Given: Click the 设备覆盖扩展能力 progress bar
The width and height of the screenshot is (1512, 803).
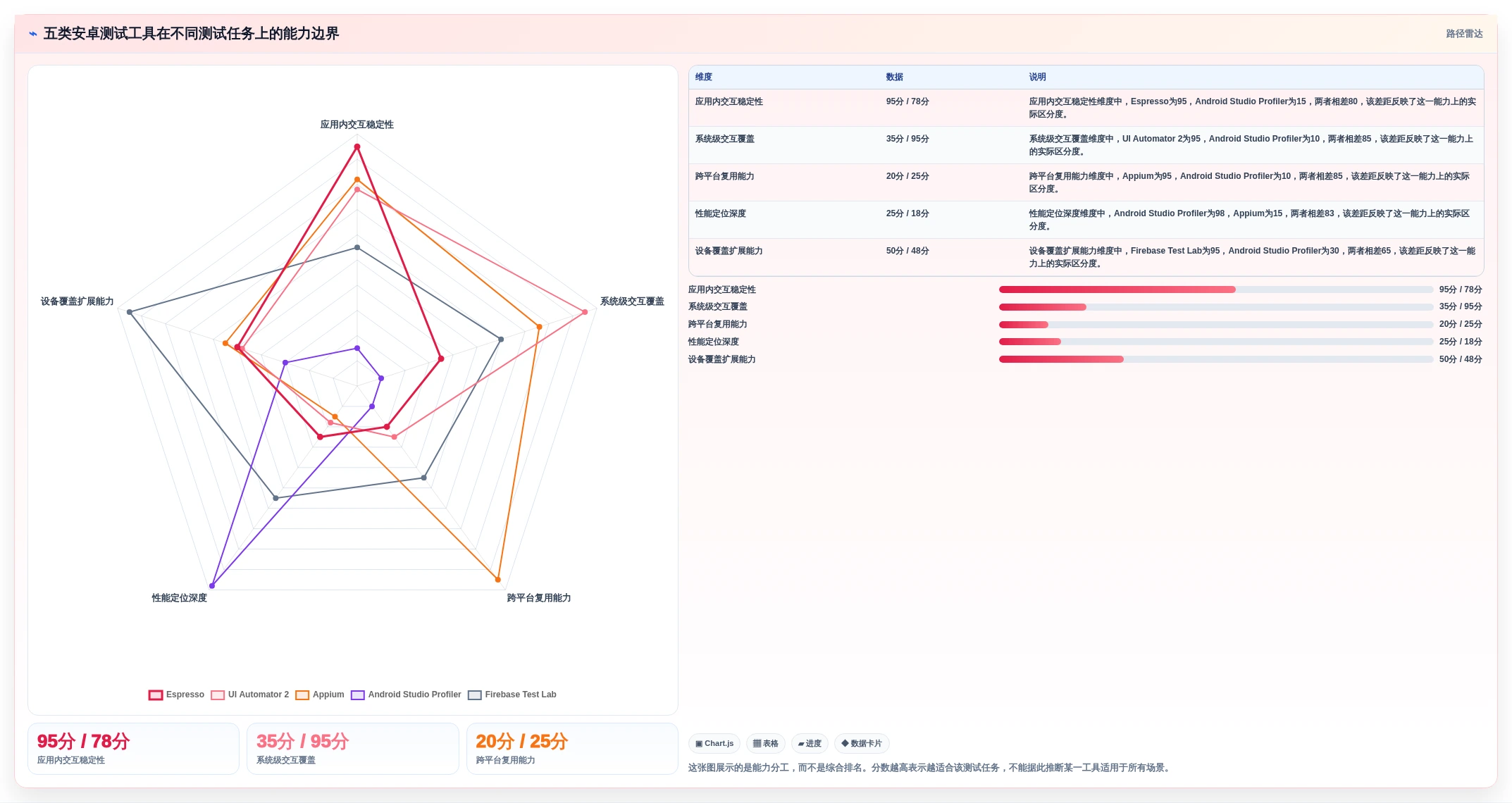Looking at the screenshot, I should coord(1216,359).
